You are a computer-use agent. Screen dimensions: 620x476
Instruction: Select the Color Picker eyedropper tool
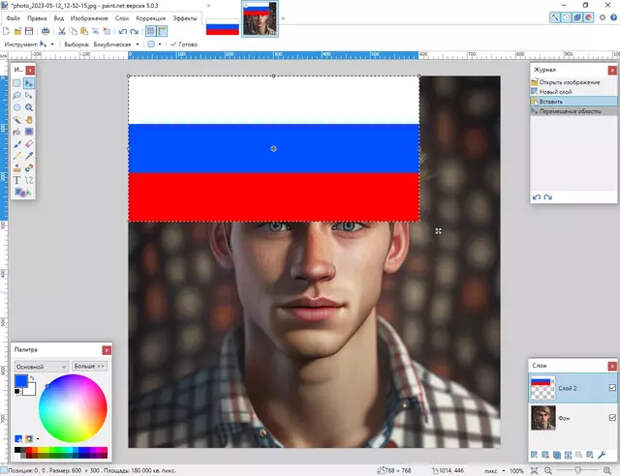click(28, 156)
